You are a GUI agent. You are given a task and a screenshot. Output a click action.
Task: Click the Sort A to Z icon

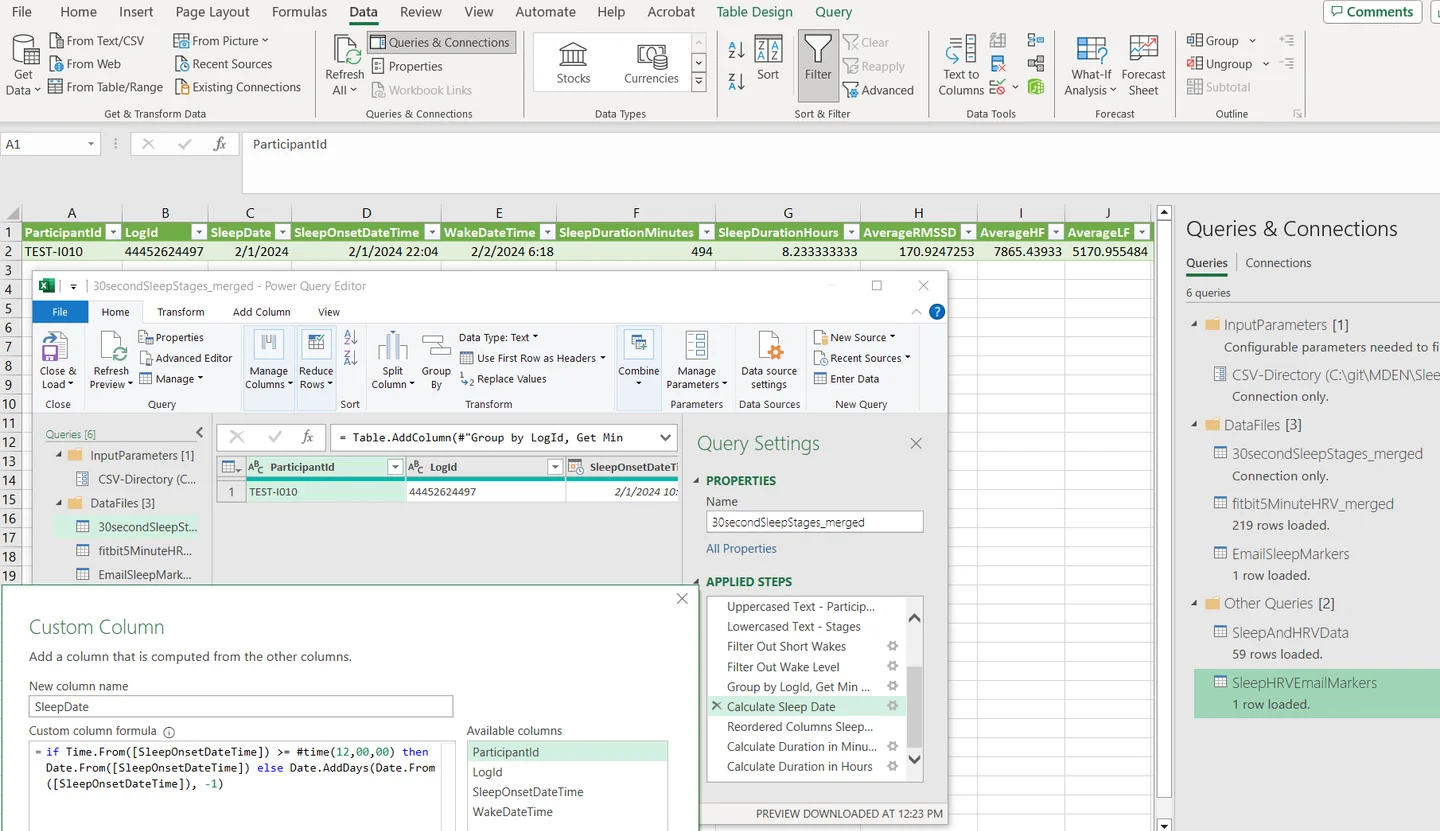(736, 51)
